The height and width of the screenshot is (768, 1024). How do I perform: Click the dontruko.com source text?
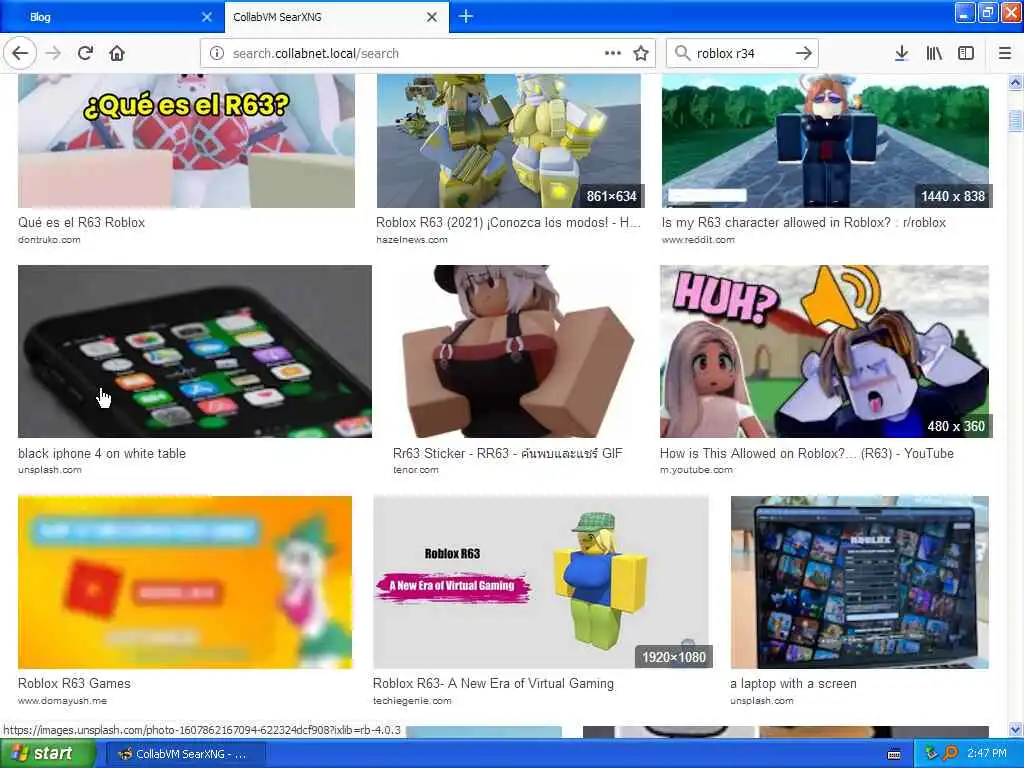[50, 240]
